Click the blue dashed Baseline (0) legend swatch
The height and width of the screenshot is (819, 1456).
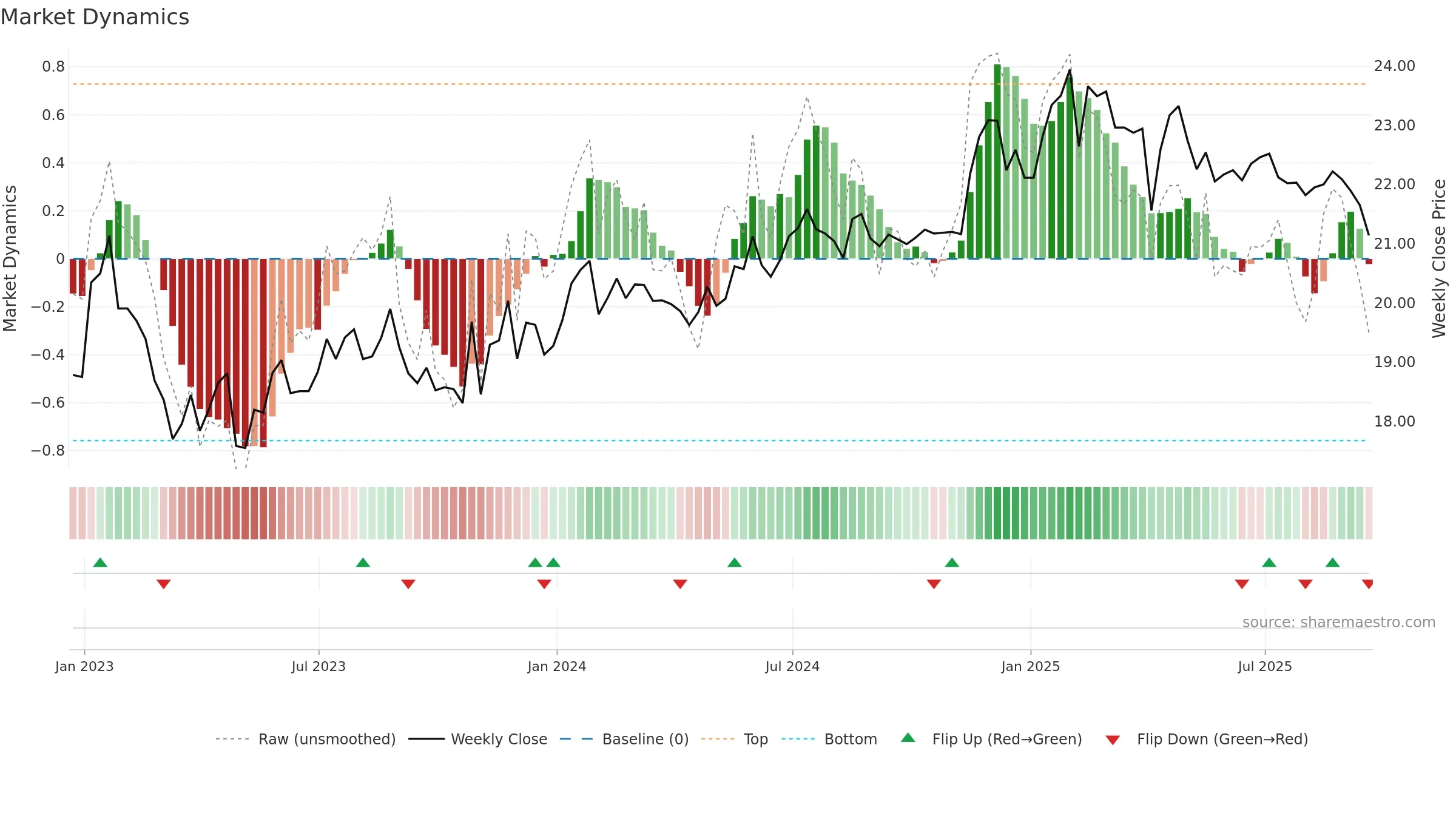tap(576, 739)
